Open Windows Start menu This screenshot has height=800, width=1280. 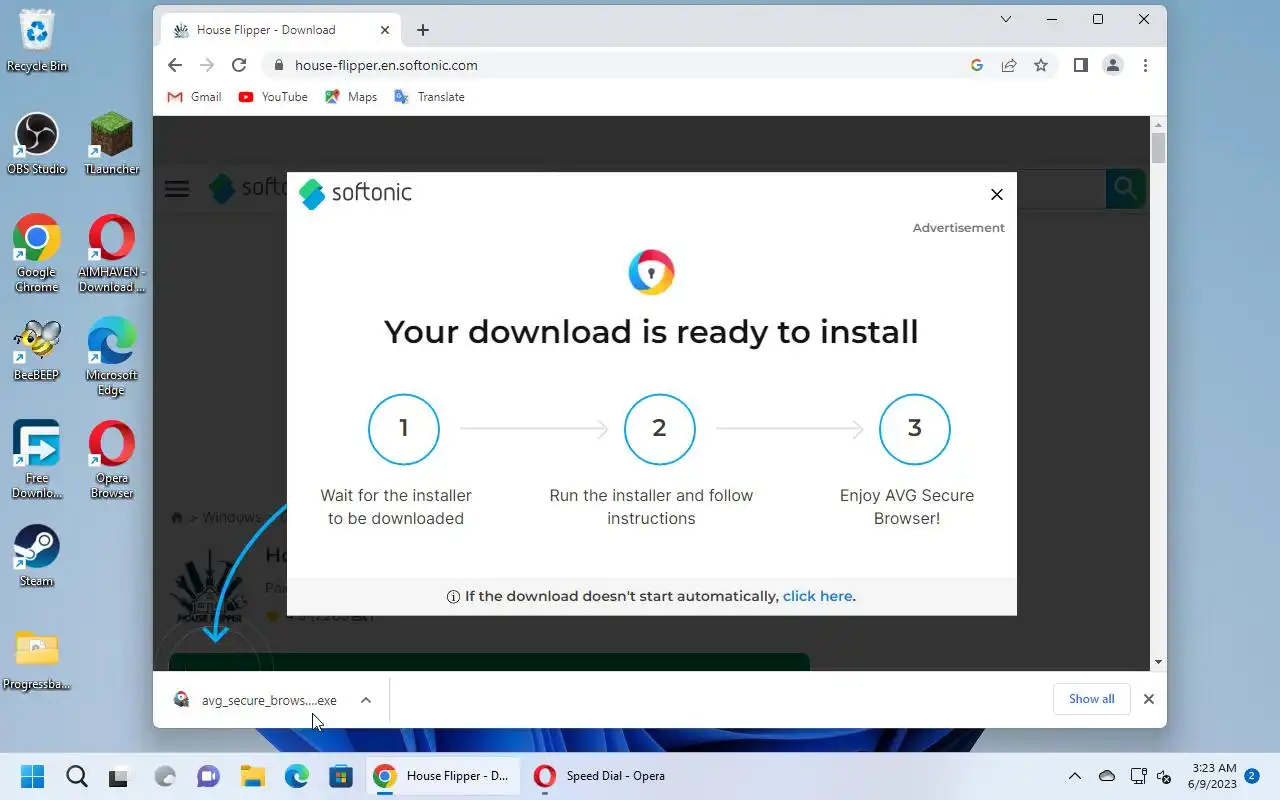point(33,776)
